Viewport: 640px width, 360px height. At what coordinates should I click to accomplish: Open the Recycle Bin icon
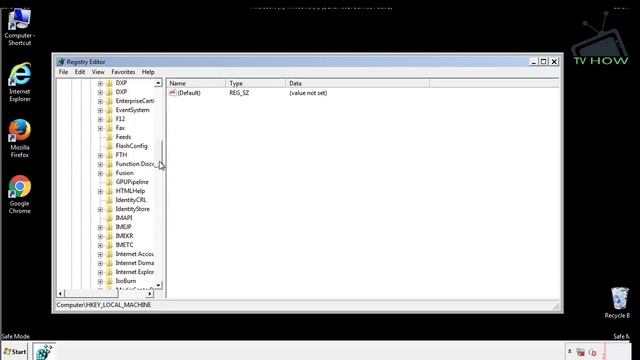tap(619, 302)
